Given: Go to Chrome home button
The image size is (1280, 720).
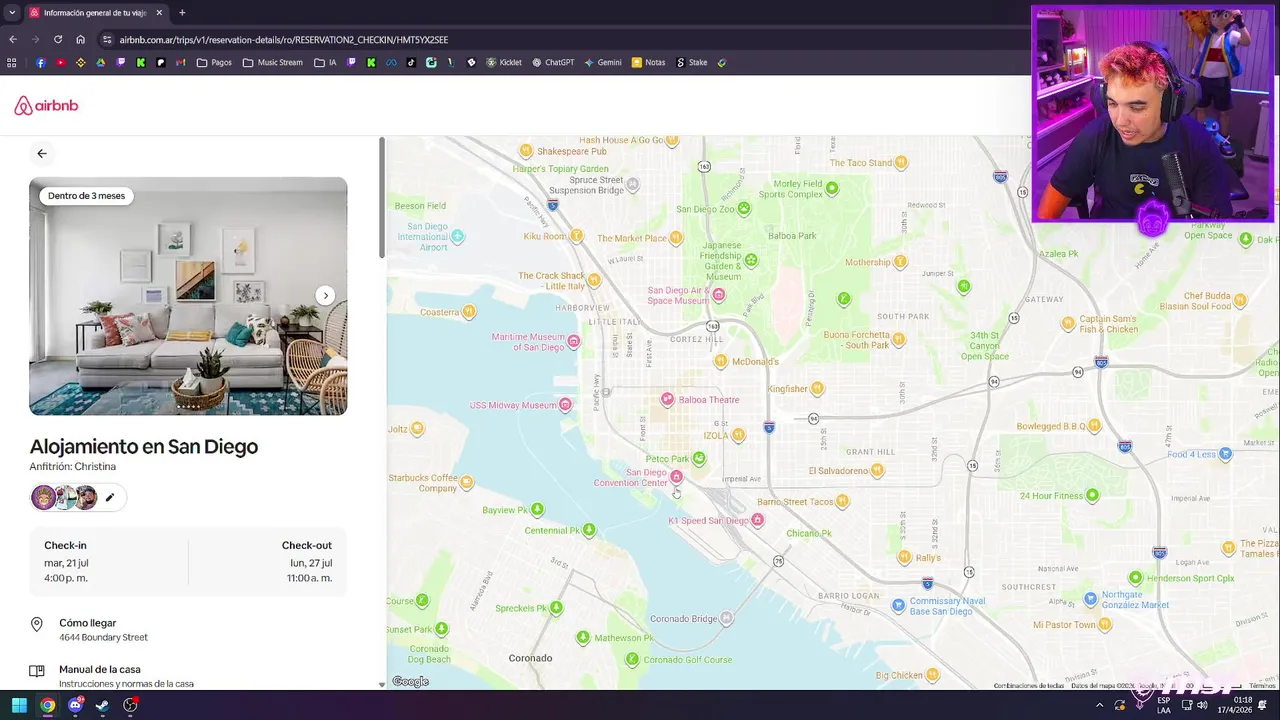Looking at the screenshot, I should click(x=81, y=40).
